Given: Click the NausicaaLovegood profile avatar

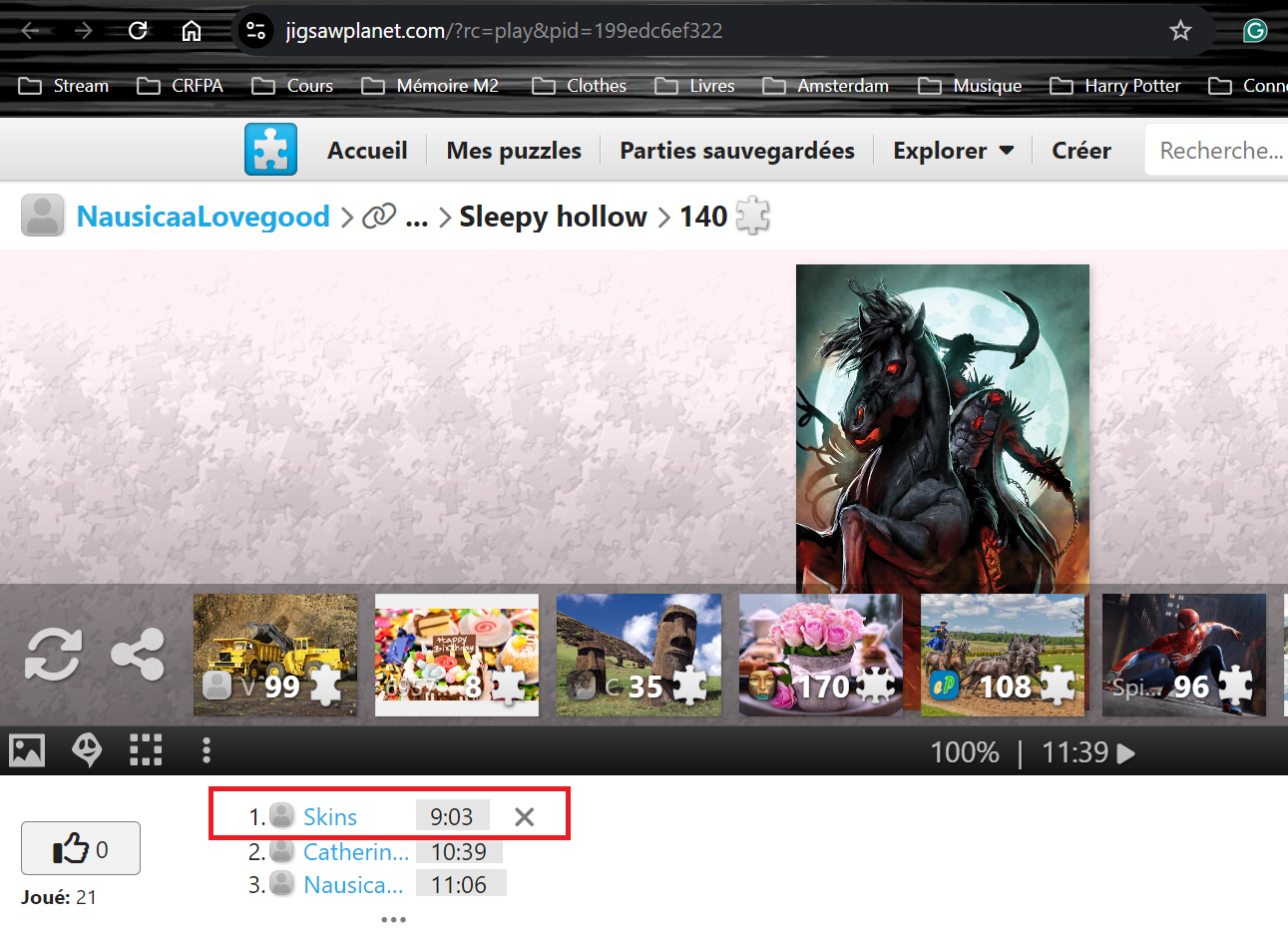Looking at the screenshot, I should tap(43, 216).
